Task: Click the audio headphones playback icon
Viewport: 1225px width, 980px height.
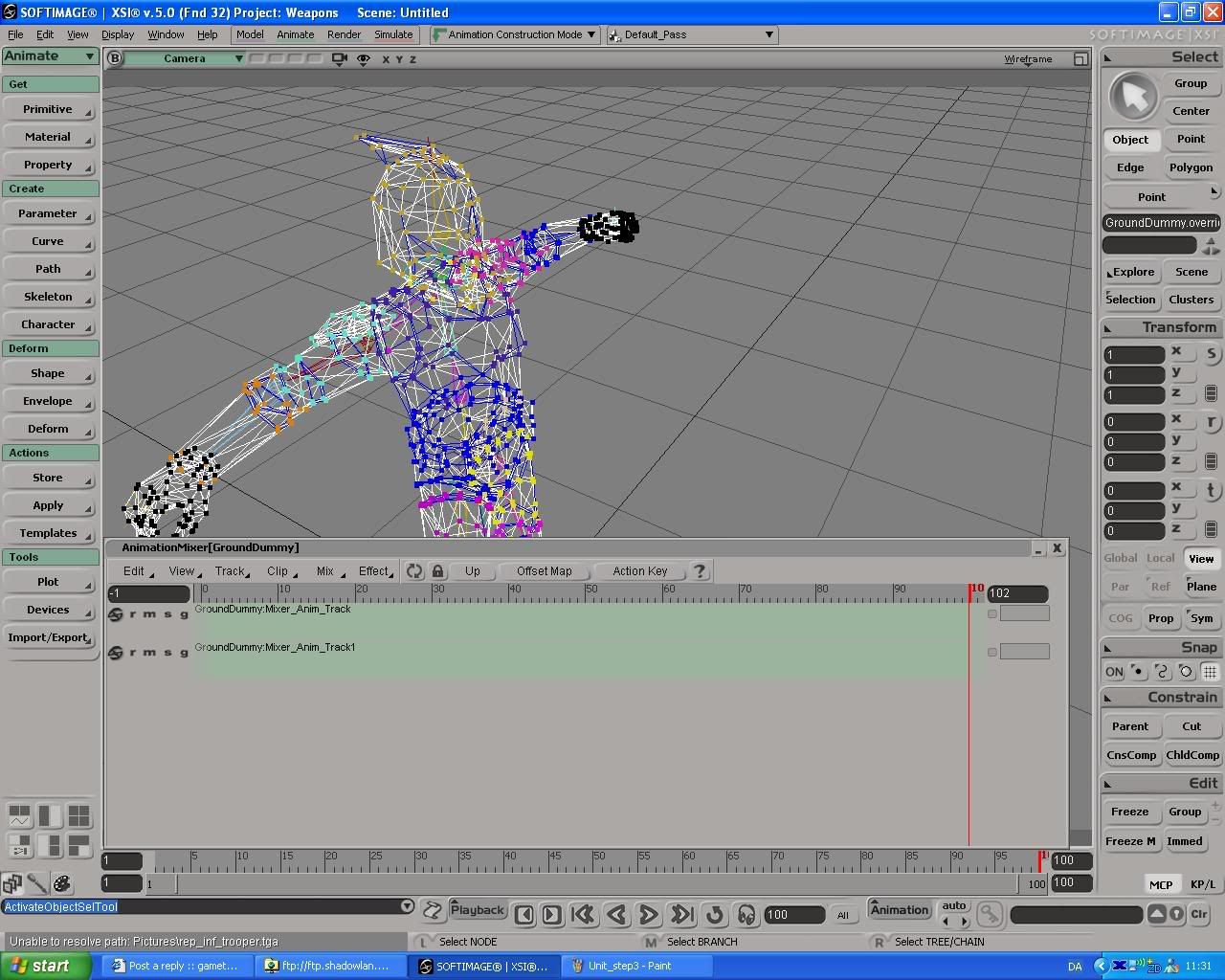Action: point(746,915)
